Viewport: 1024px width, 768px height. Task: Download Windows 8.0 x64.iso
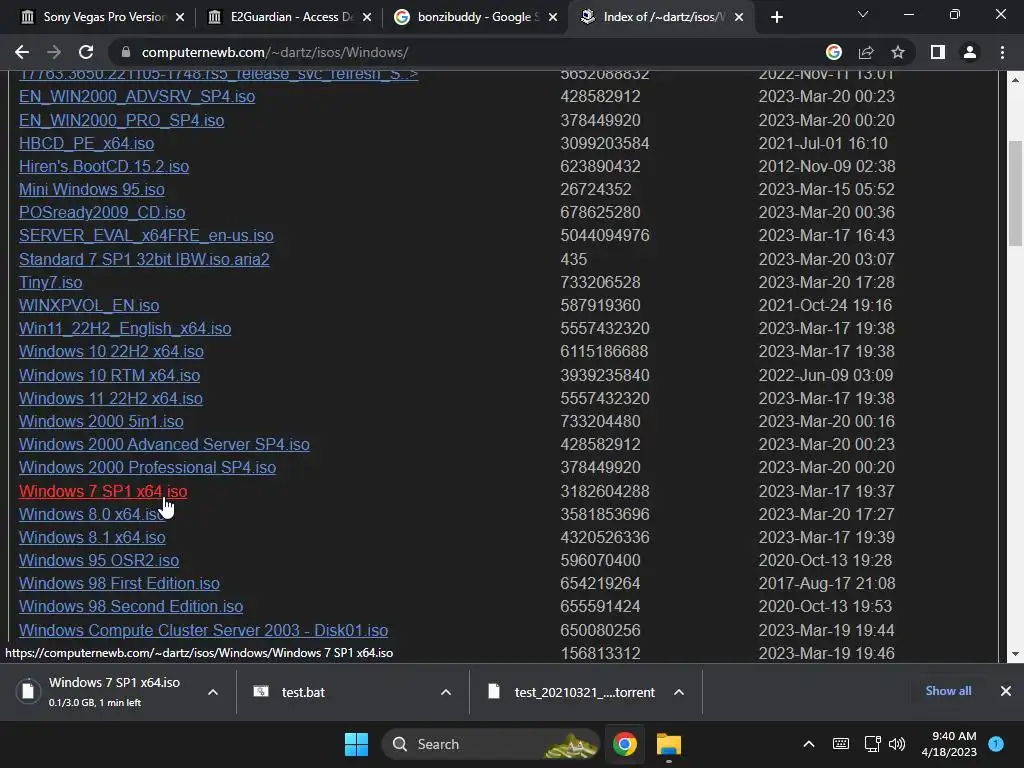(x=91, y=514)
